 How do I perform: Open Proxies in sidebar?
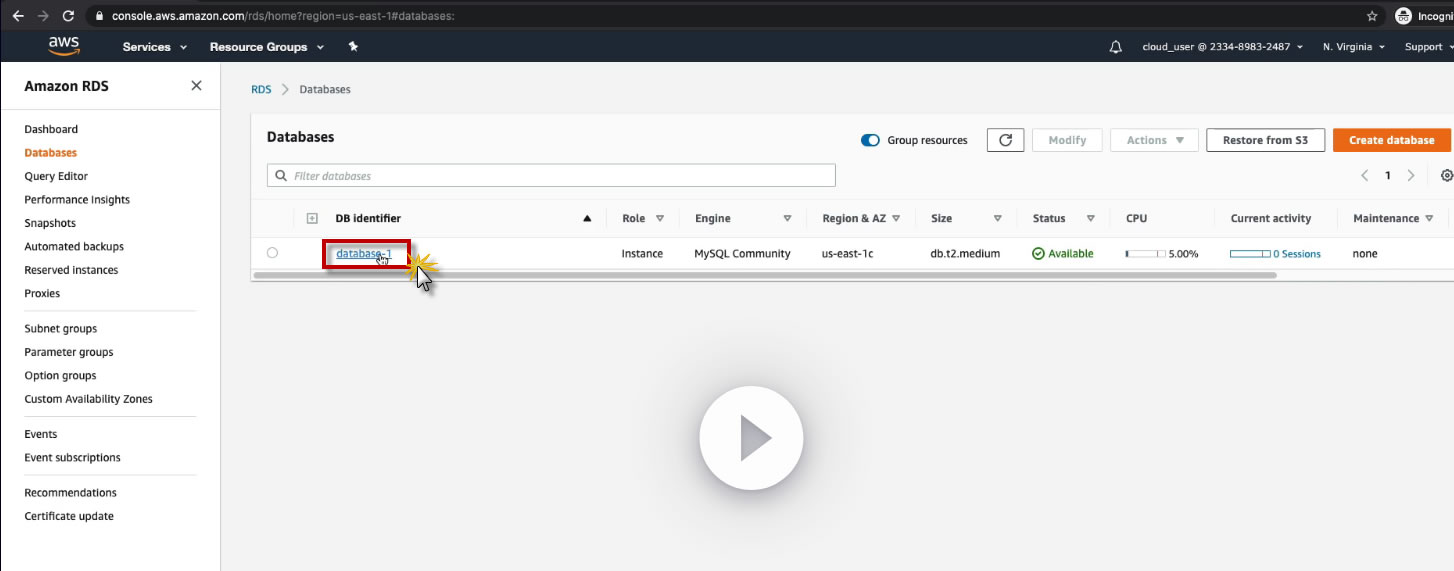point(42,293)
